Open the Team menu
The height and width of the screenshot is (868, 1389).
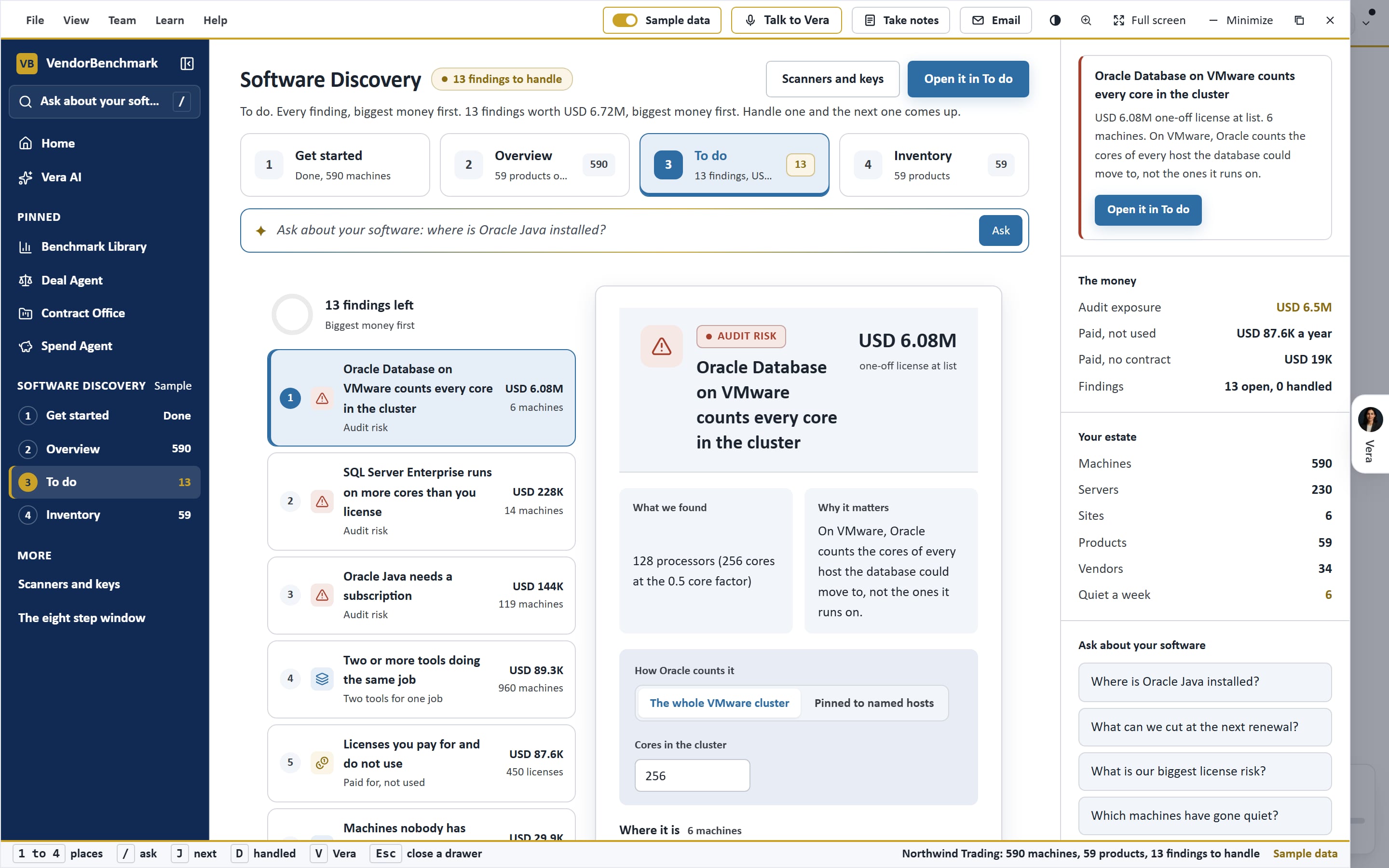point(122,20)
